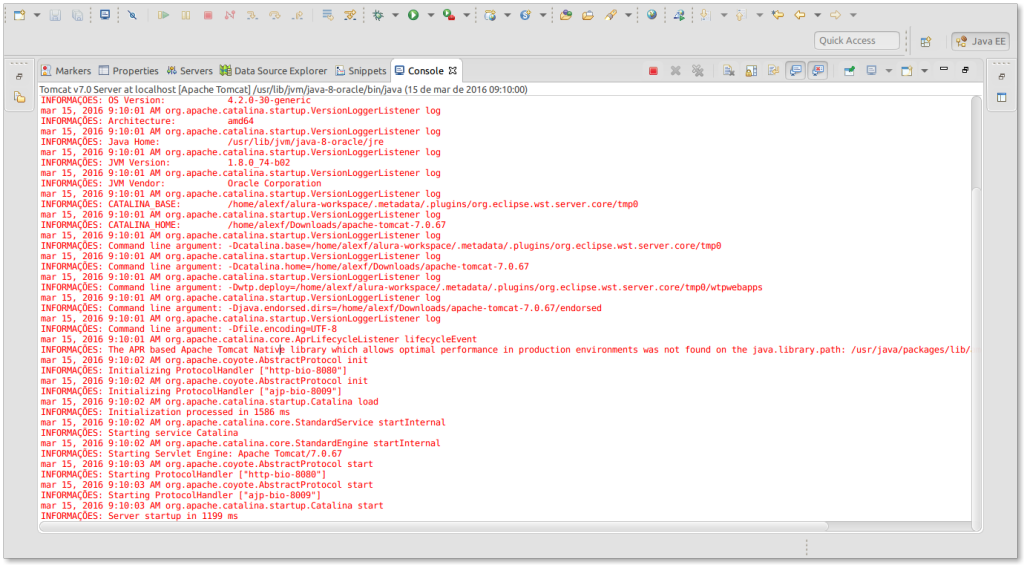Click the Open Console icon with plus
The height and width of the screenshot is (565, 1024).
(x=906, y=71)
